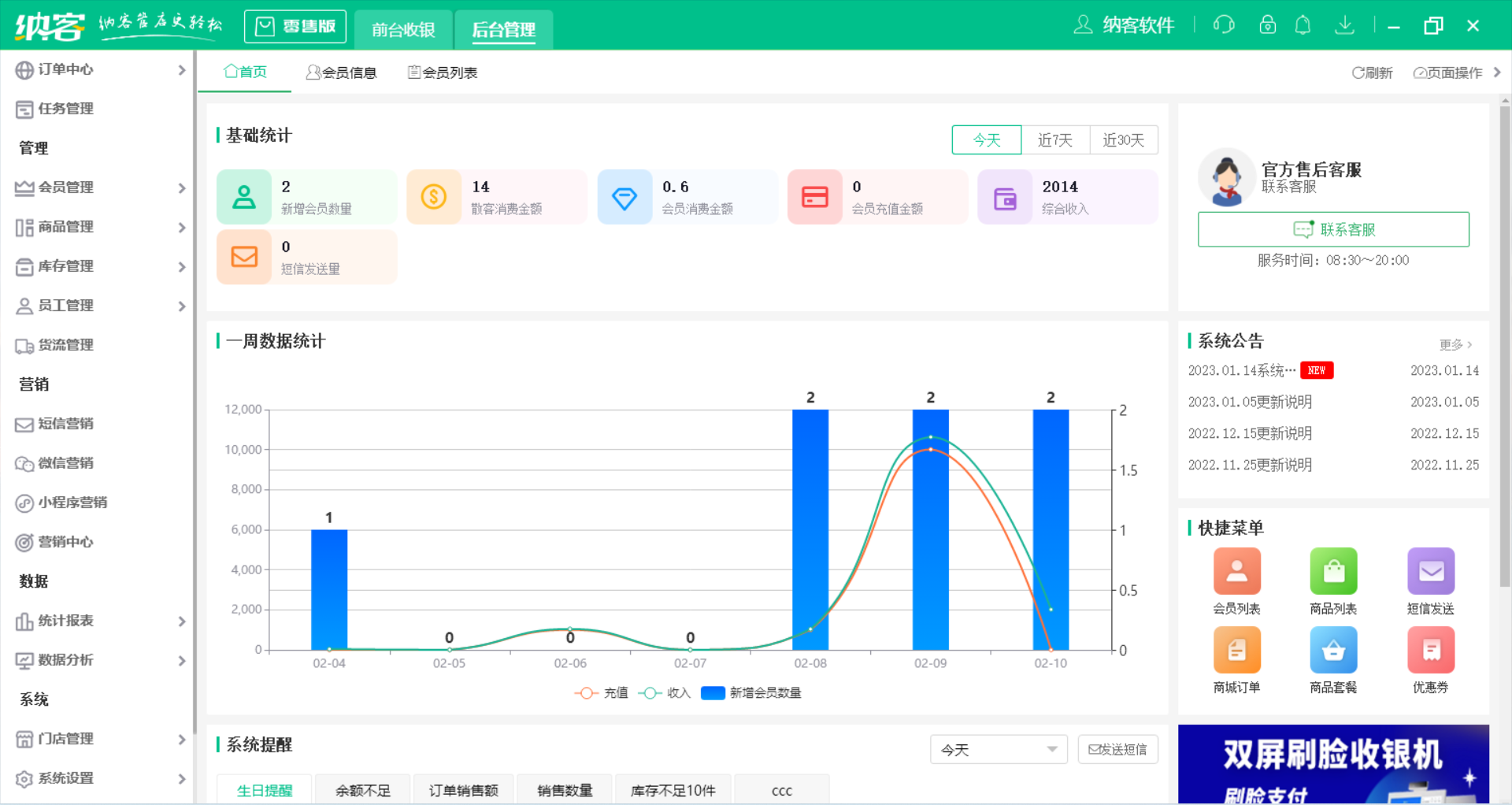This screenshot has width=1512, height=805.
Task: Click the 联系客服 button
Action: (x=1333, y=229)
